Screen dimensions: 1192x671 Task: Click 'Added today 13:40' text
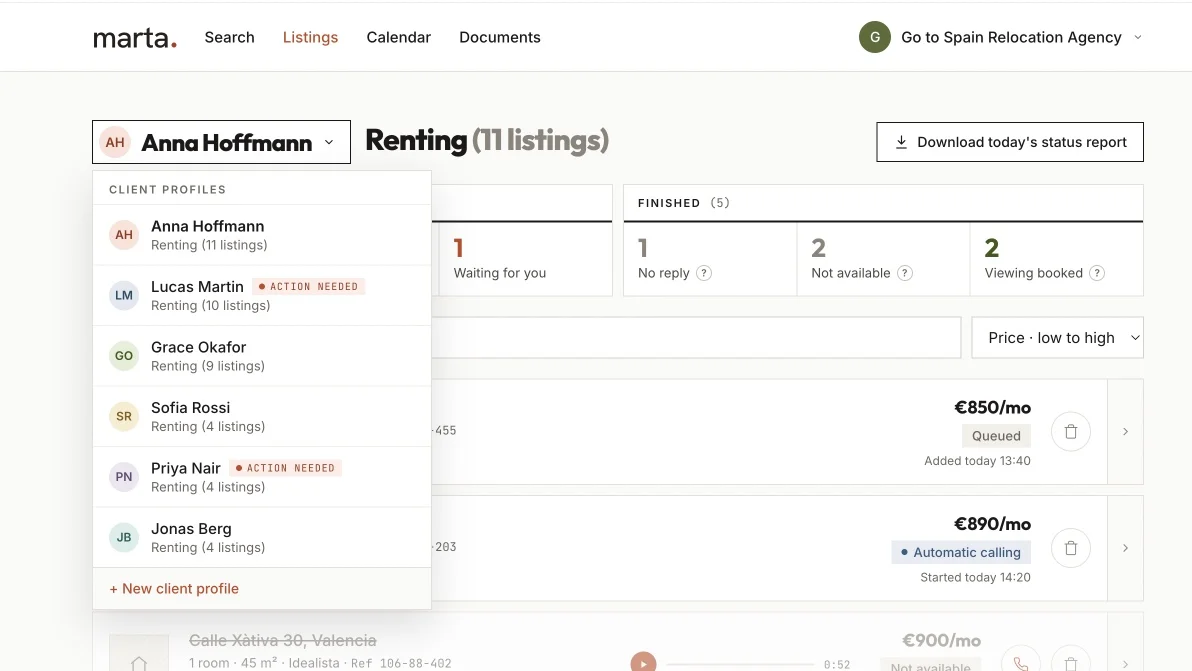coord(977,461)
